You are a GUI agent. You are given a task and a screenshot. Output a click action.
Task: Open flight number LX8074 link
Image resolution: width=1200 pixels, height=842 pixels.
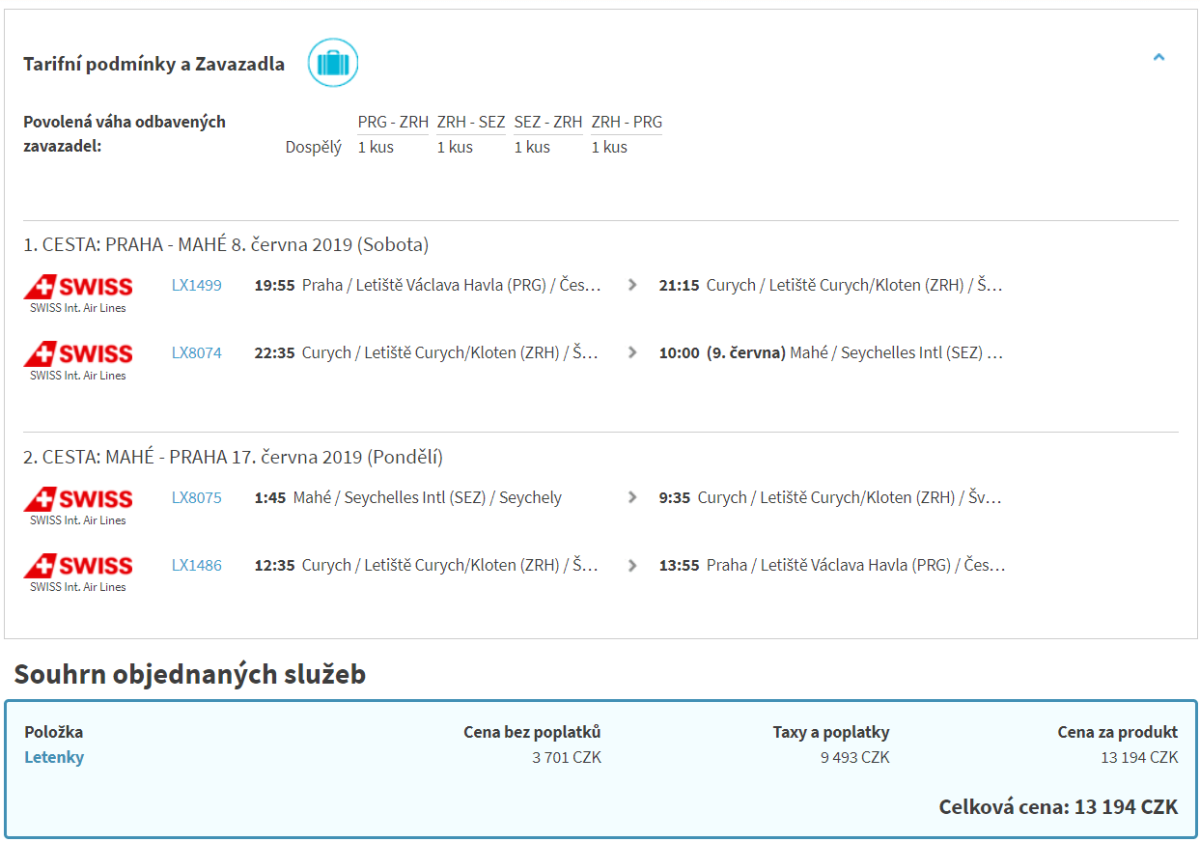coord(196,353)
